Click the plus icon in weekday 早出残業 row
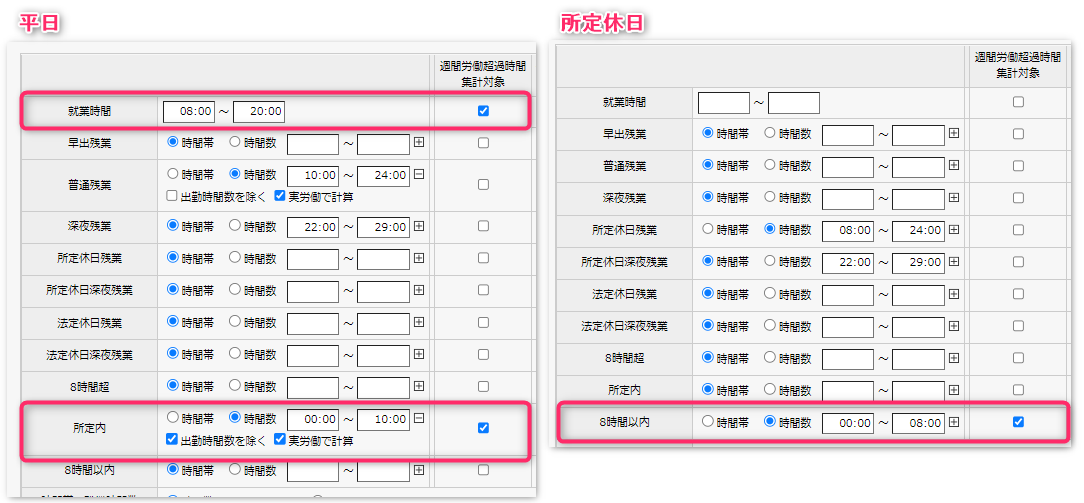The height and width of the screenshot is (503, 1084). point(419,143)
